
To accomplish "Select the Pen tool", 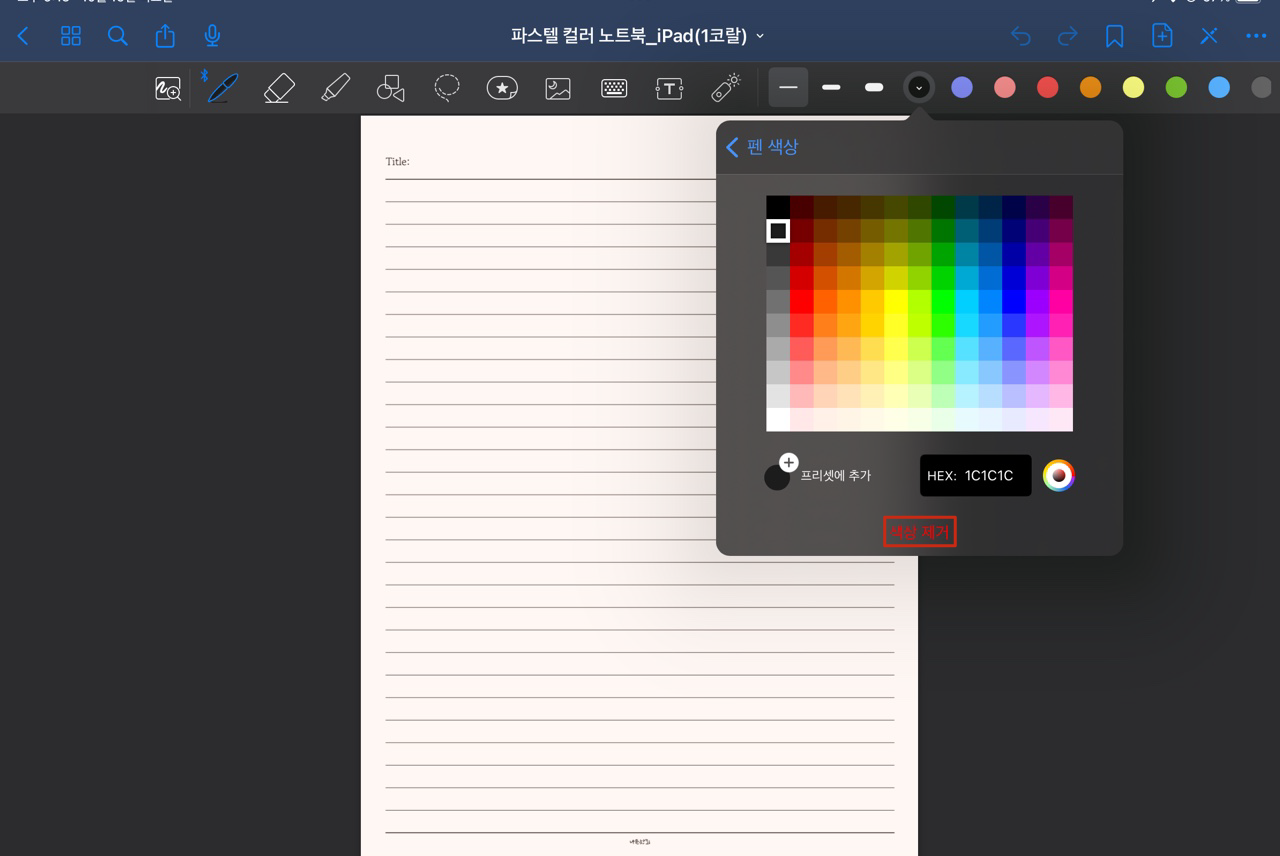I will point(222,88).
